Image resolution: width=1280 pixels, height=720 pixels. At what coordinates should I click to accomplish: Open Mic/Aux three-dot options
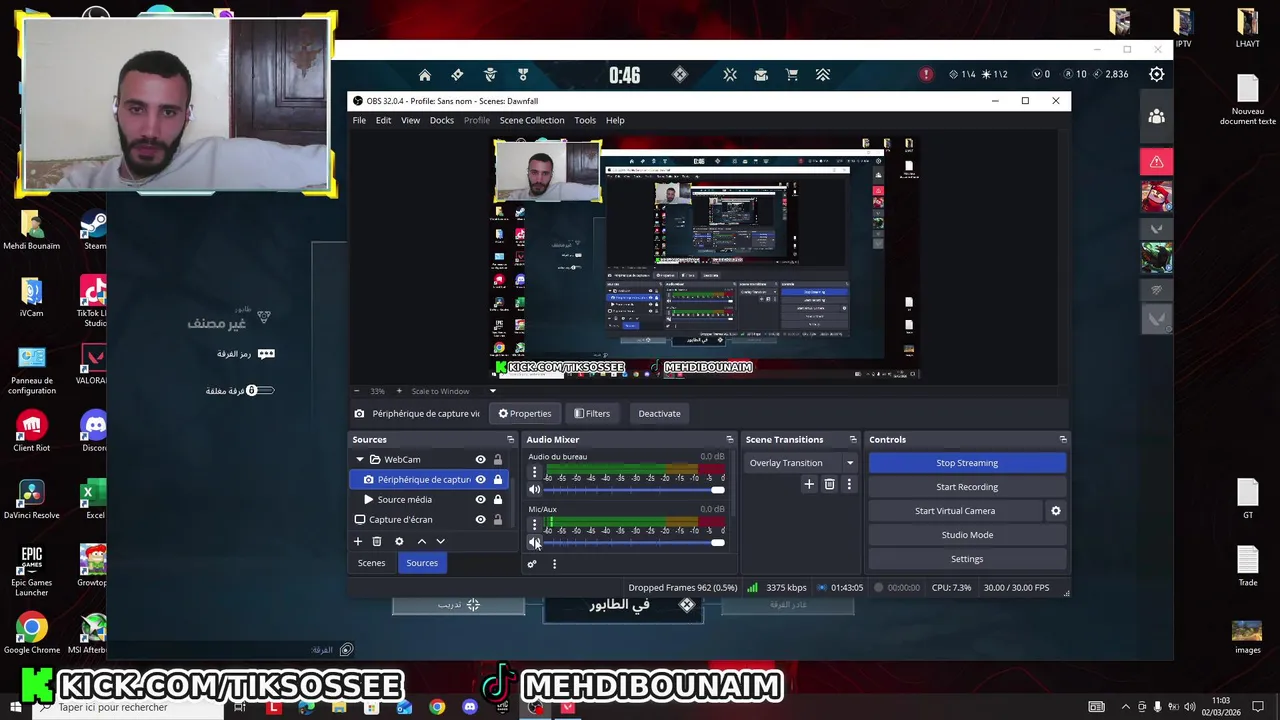click(x=534, y=524)
